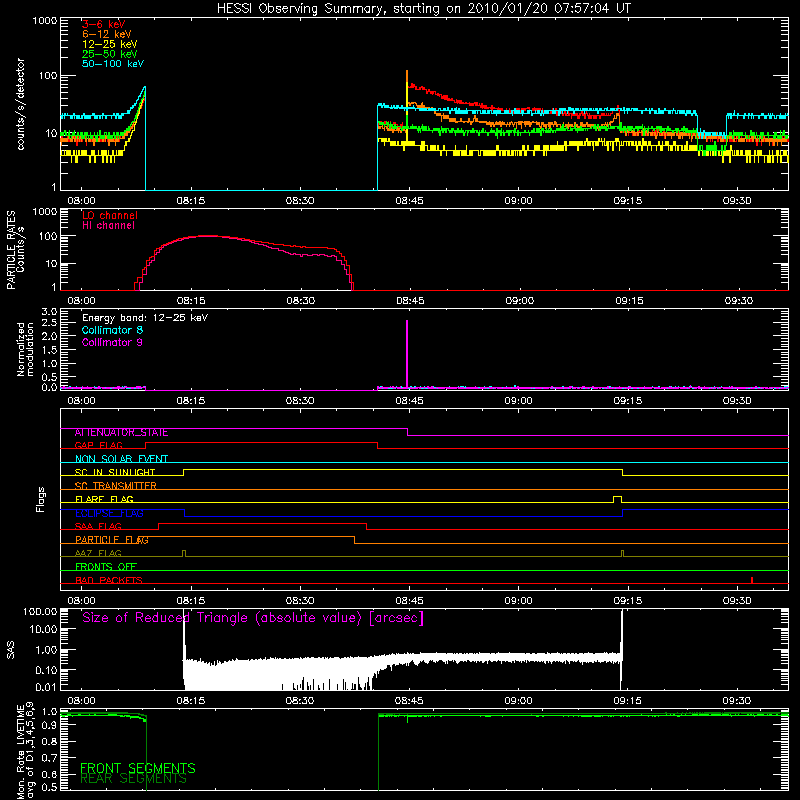Viewport: 800px width, 800px height.
Task: Select the HI channel legend label
Action: (x=108, y=226)
